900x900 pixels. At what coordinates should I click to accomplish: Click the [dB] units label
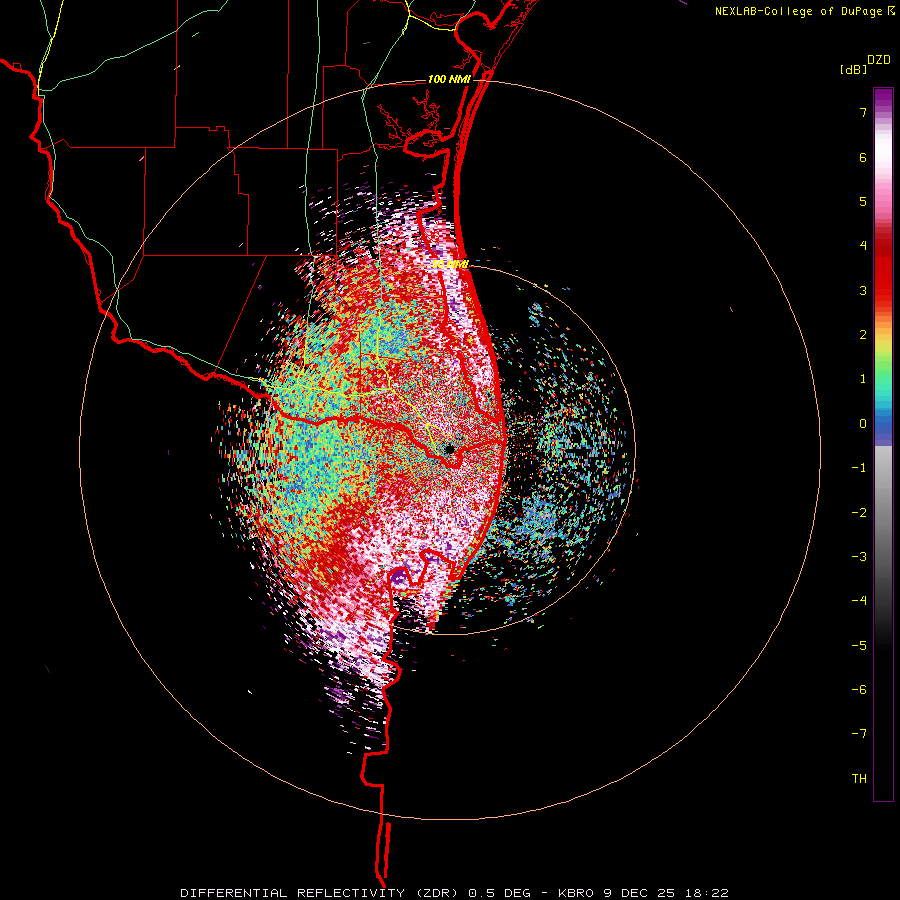(853, 69)
